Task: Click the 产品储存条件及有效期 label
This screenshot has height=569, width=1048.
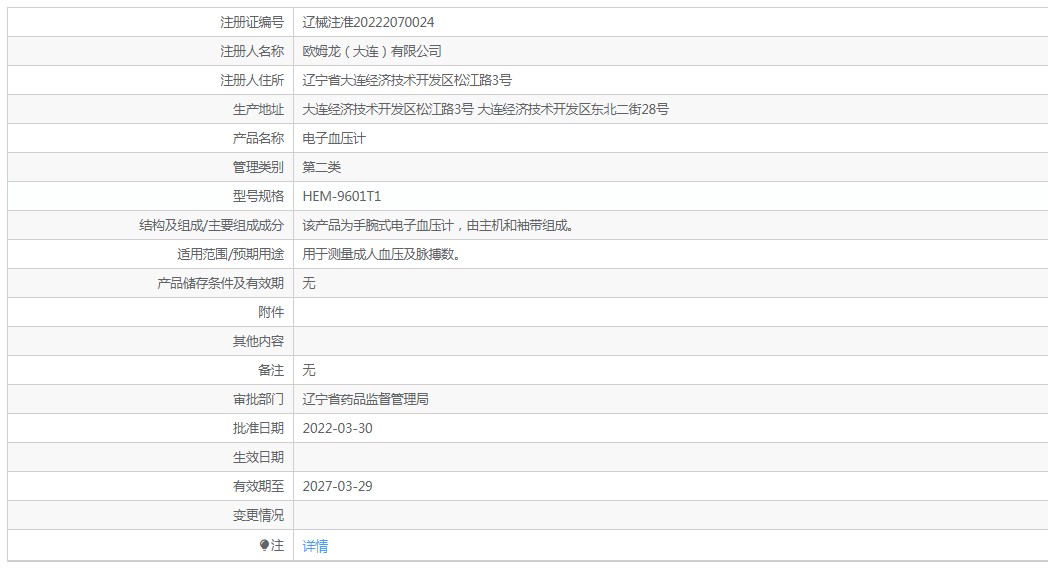Action: point(221,283)
